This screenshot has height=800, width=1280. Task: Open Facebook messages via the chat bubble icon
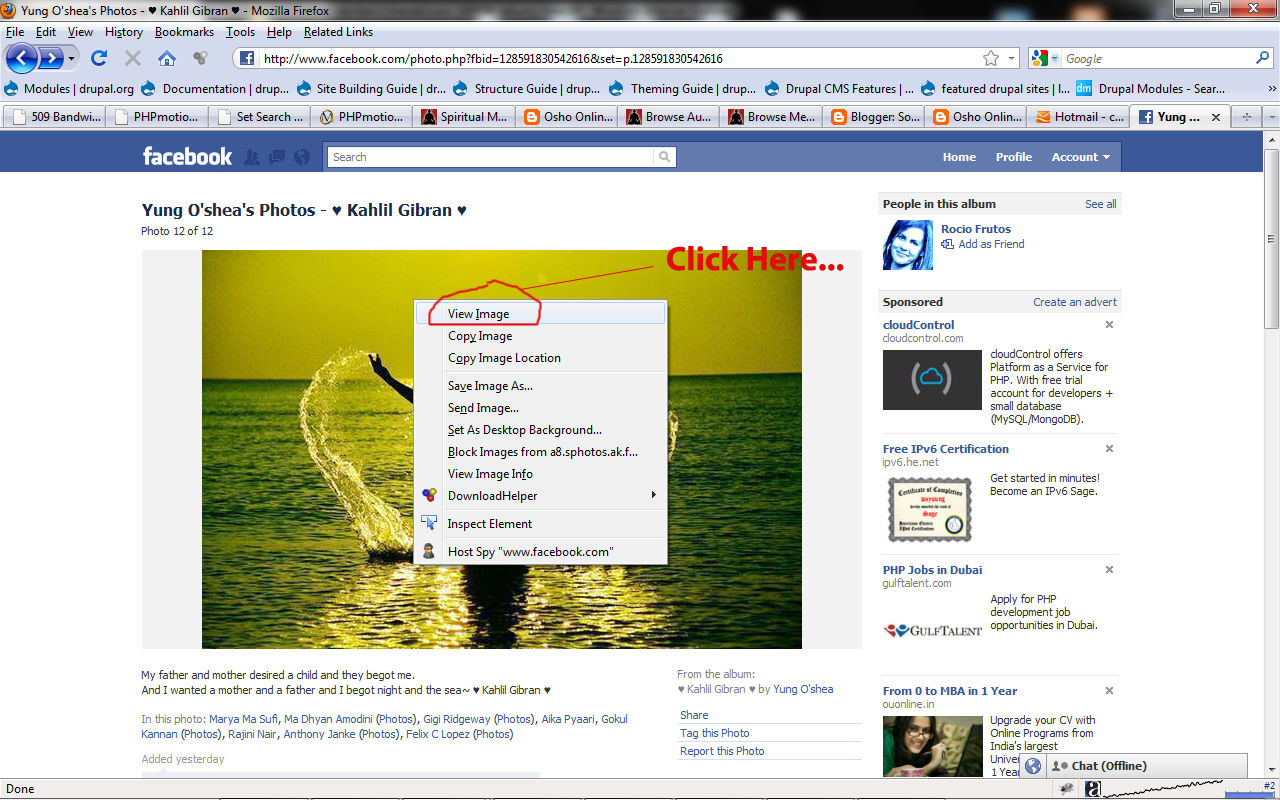[277, 156]
